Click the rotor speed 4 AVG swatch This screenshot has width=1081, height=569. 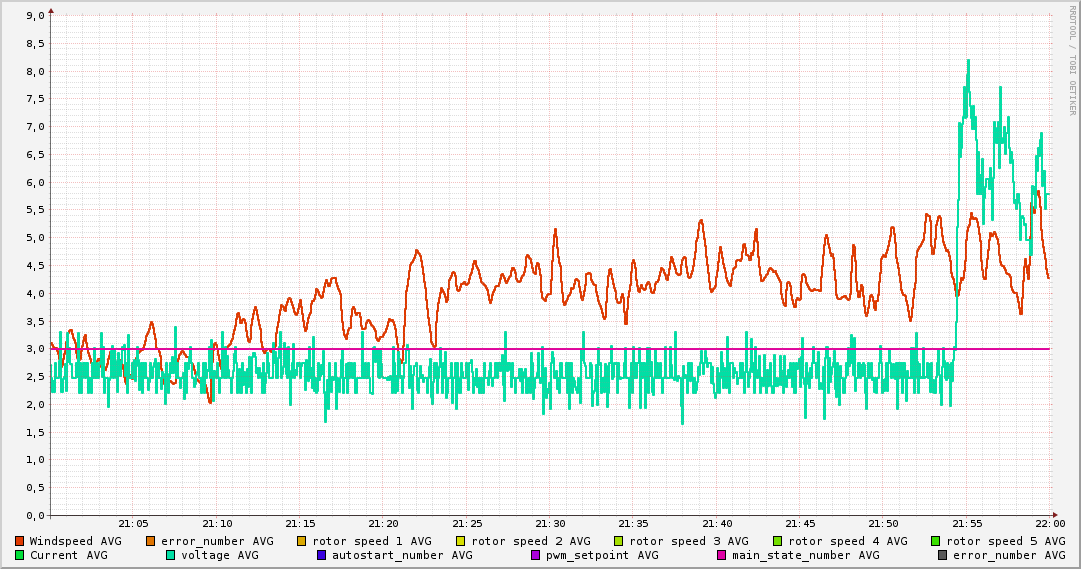[778, 541]
